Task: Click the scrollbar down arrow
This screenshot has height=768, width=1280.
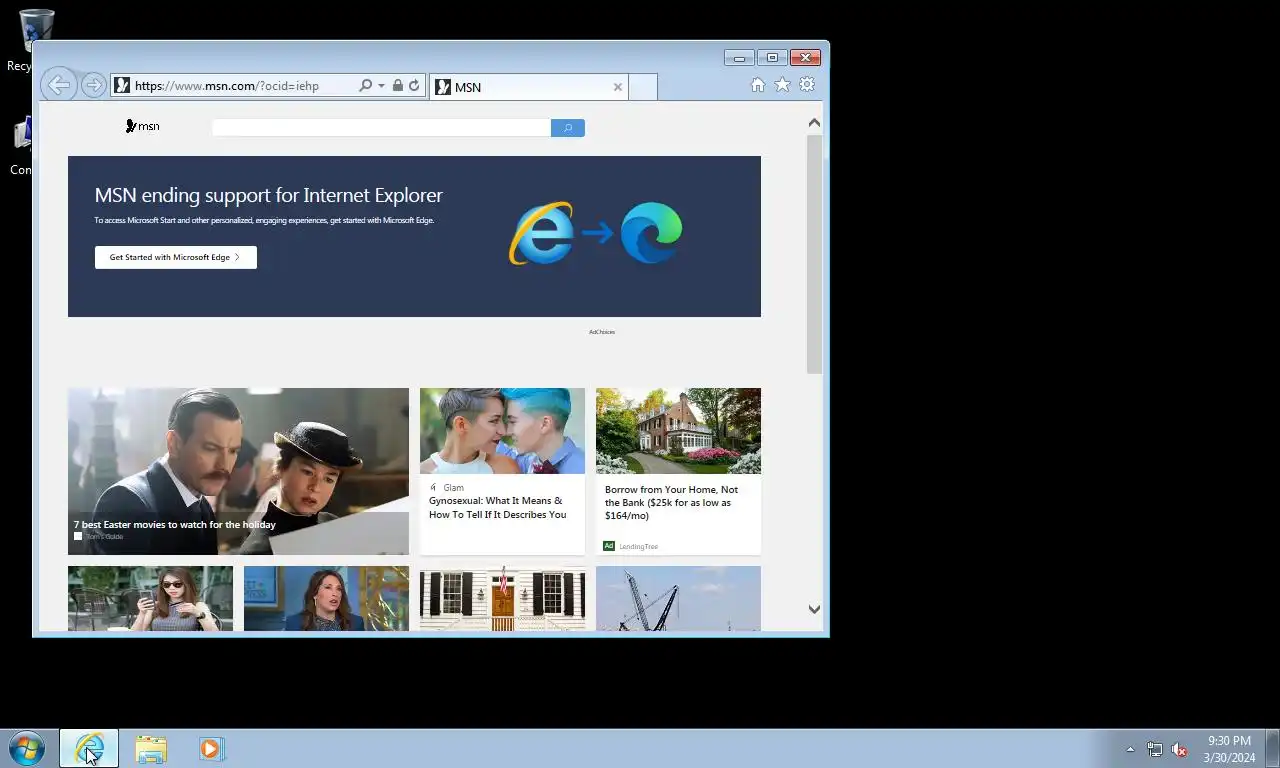Action: pyautogui.click(x=814, y=609)
